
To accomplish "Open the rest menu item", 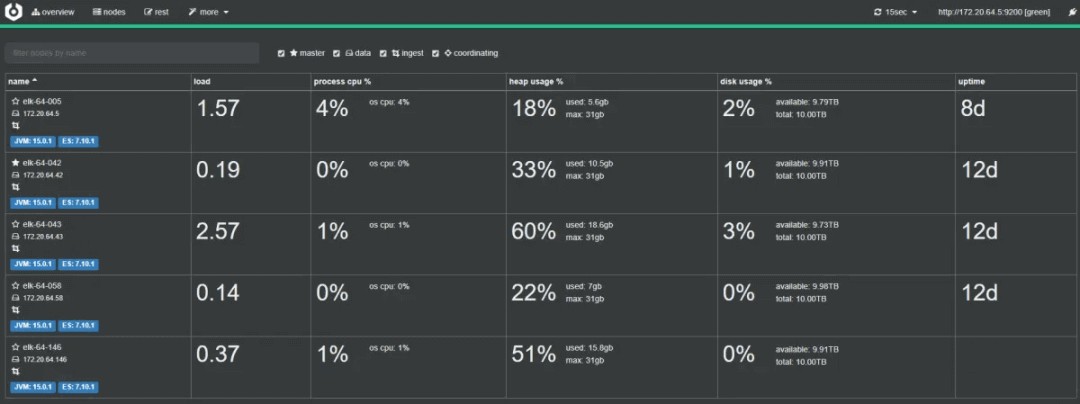I will [x=156, y=12].
